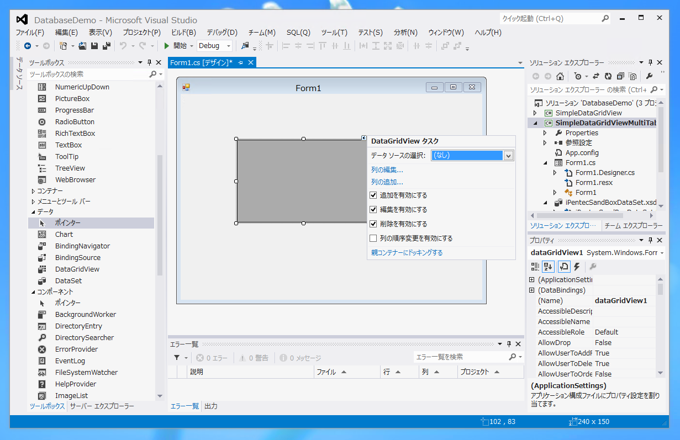680x440 pixels.
Task: Expand (ApplicationSettings) in the property grid
Action: tap(532, 280)
